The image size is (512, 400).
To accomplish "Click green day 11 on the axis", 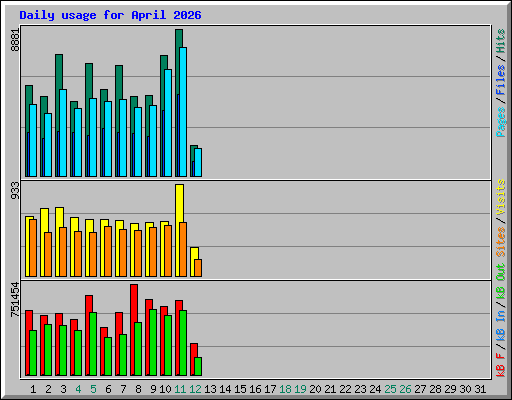I will [x=180, y=389].
